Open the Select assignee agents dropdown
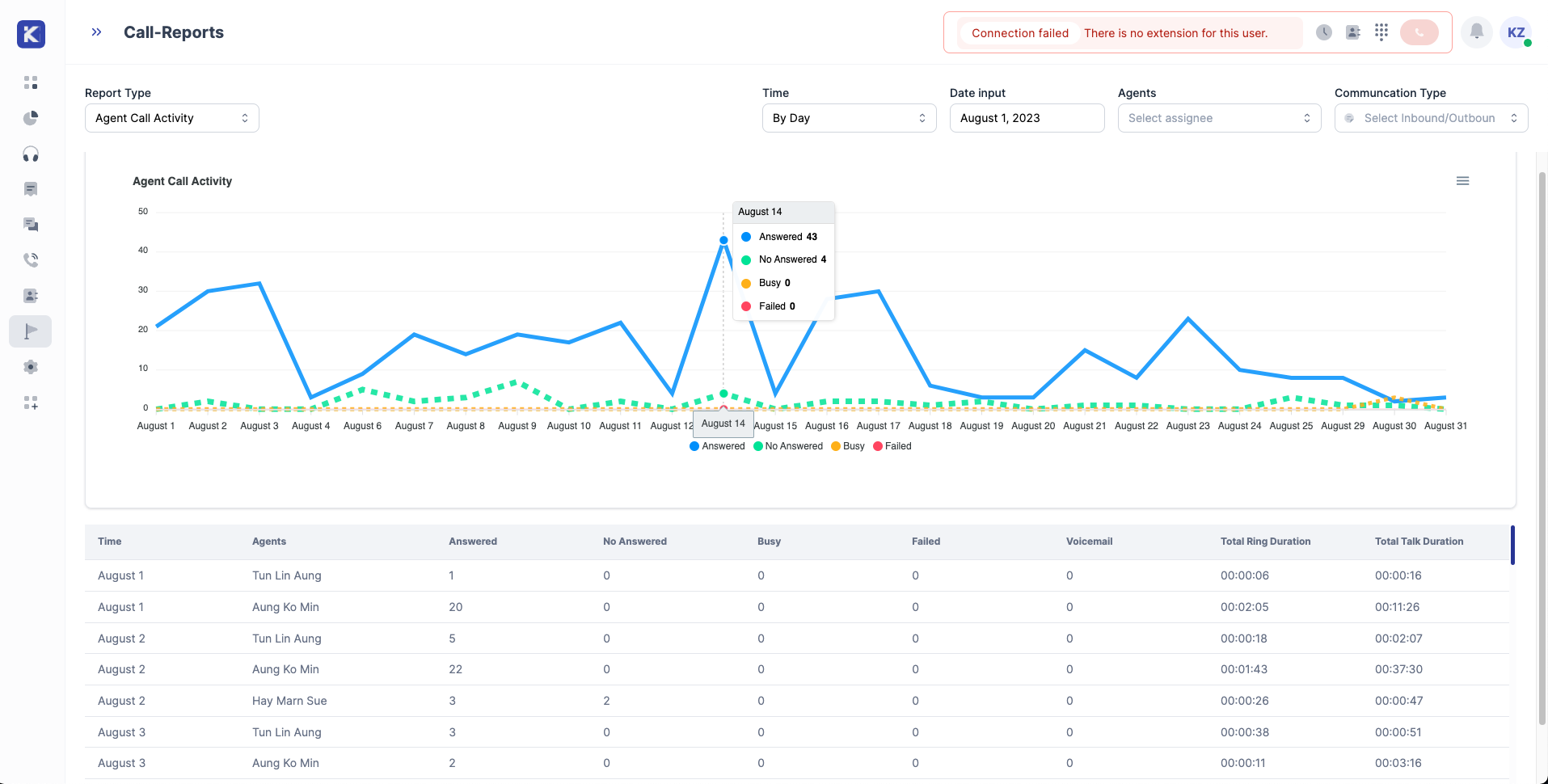Image resolution: width=1548 pixels, height=784 pixels. (1220, 118)
